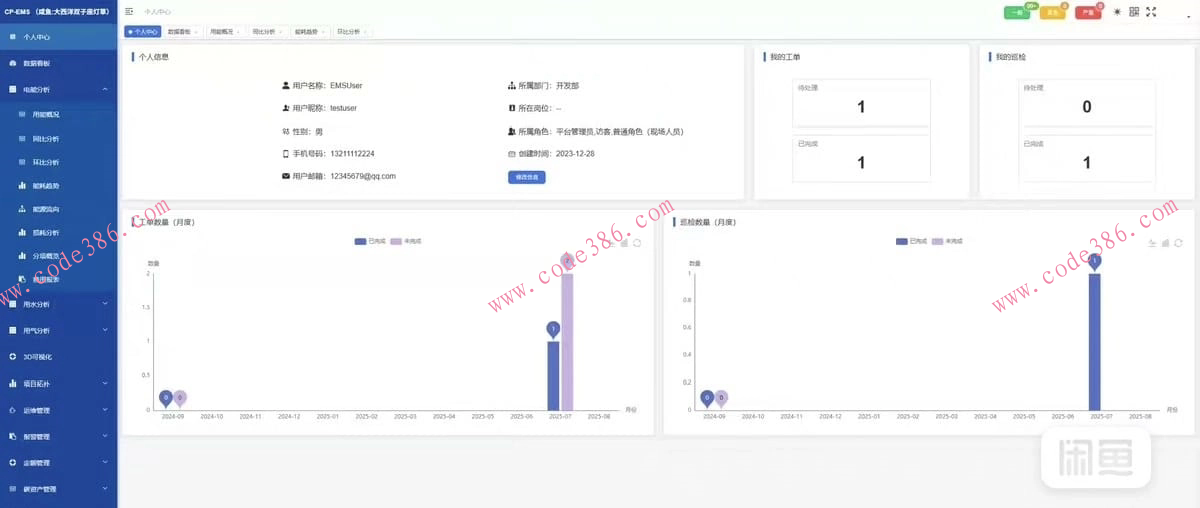Open 数据看板 in the sidebar

[58, 63]
